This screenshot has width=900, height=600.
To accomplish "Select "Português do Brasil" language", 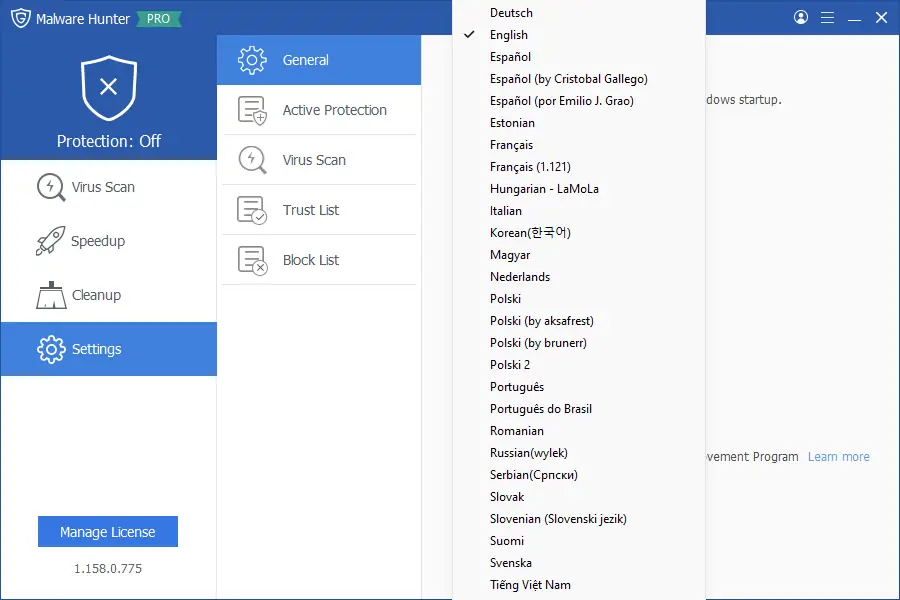I will coord(541,408).
